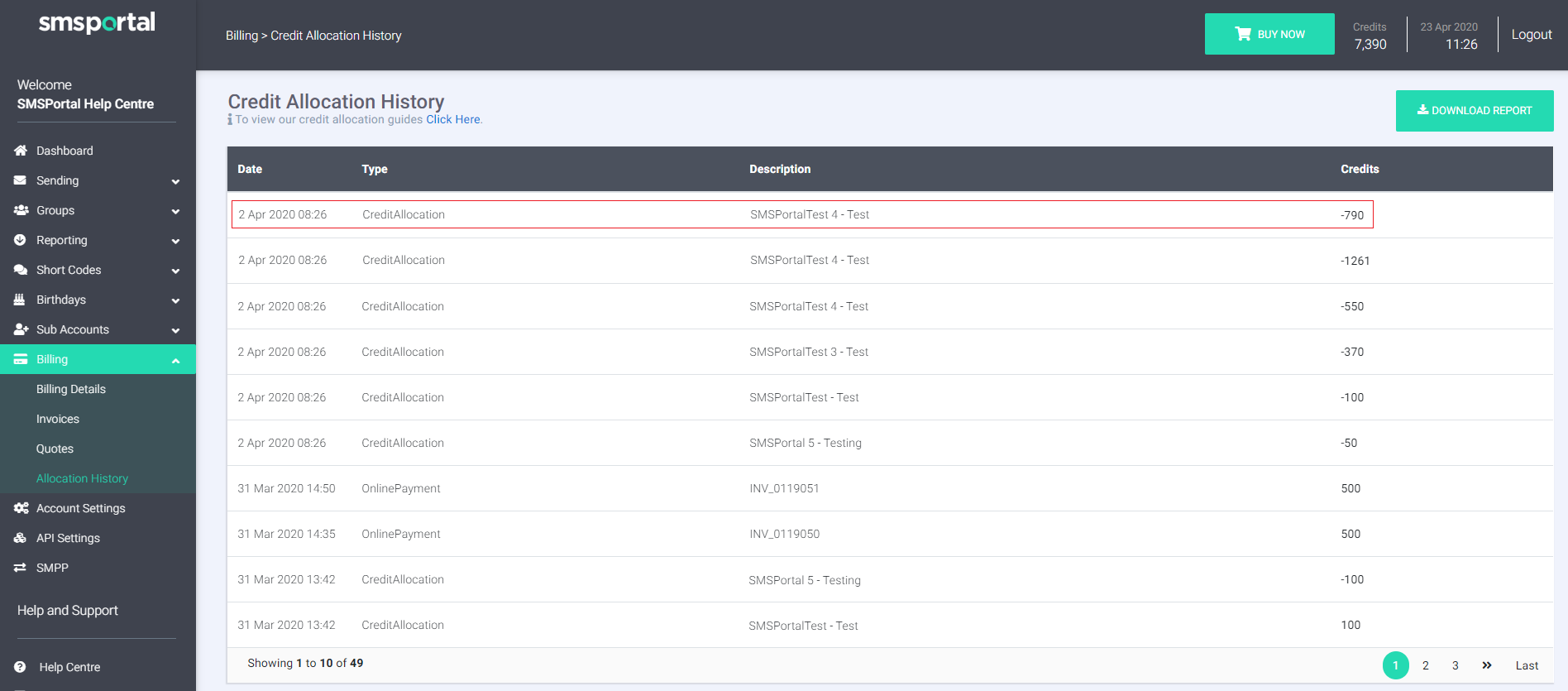Go to pagination page 1
The width and height of the screenshot is (1568, 691).
[1396, 665]
